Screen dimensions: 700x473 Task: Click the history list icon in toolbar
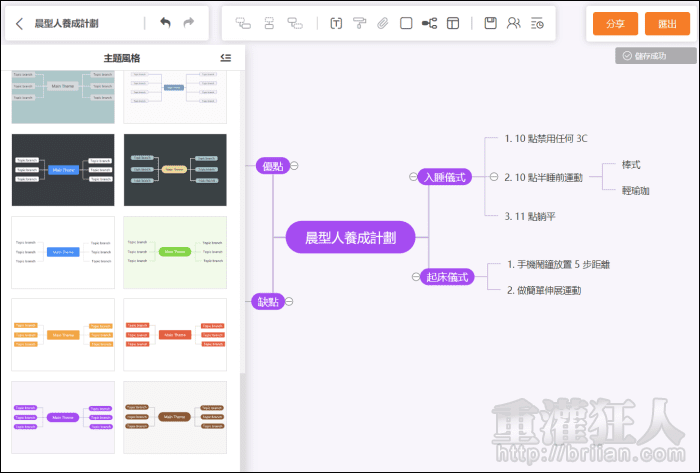tap(538, 23)
